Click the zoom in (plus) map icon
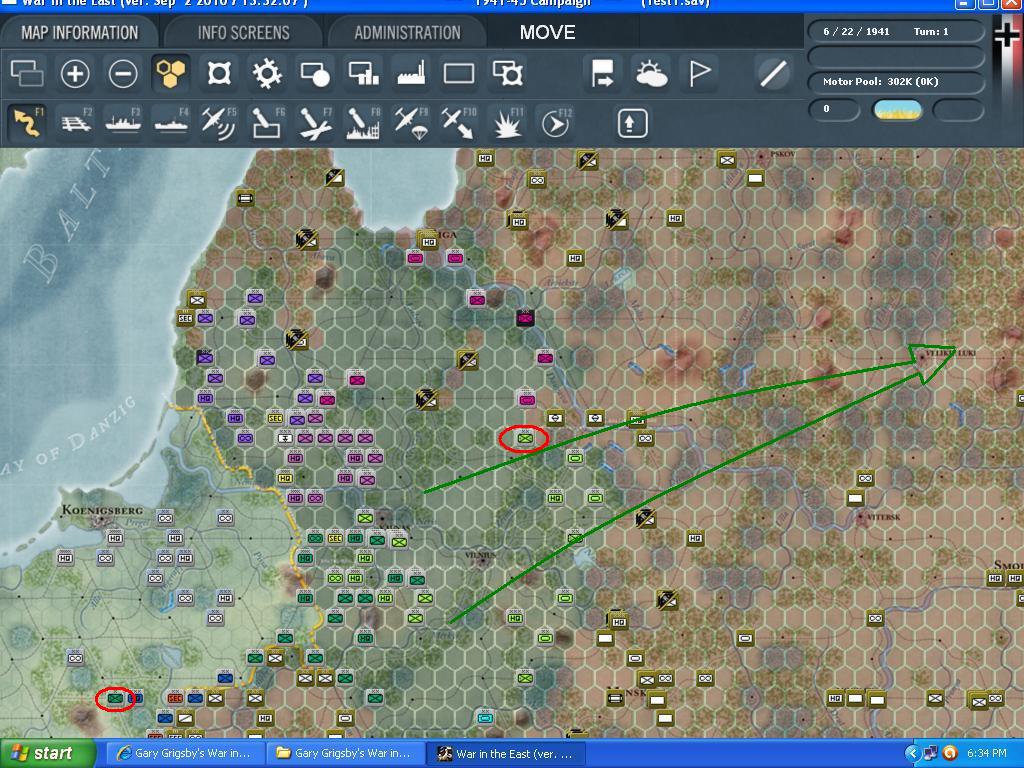1024x768 pixels. click(75, 73)
